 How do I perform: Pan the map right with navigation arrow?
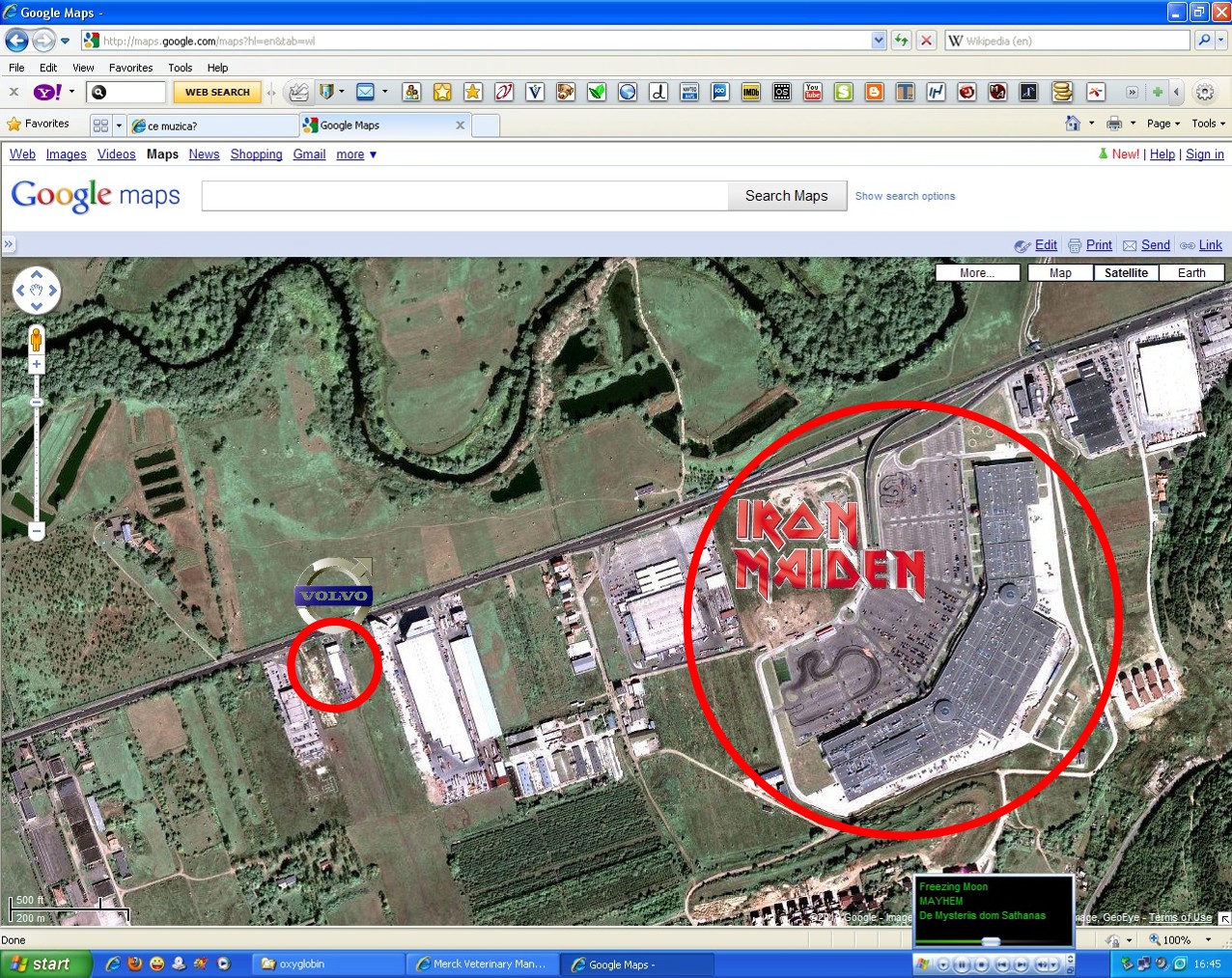coord(53,290)
